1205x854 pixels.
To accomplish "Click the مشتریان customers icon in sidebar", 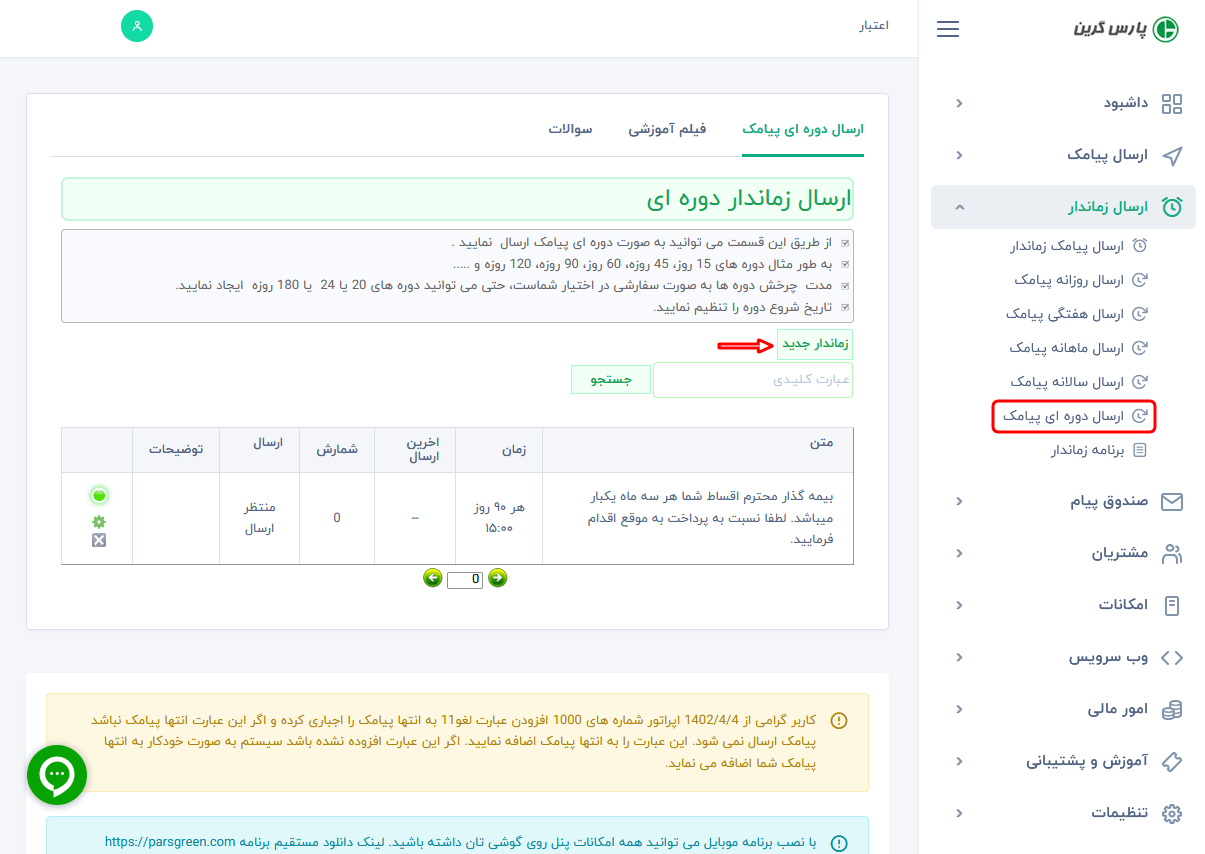I will point(1169,553).
